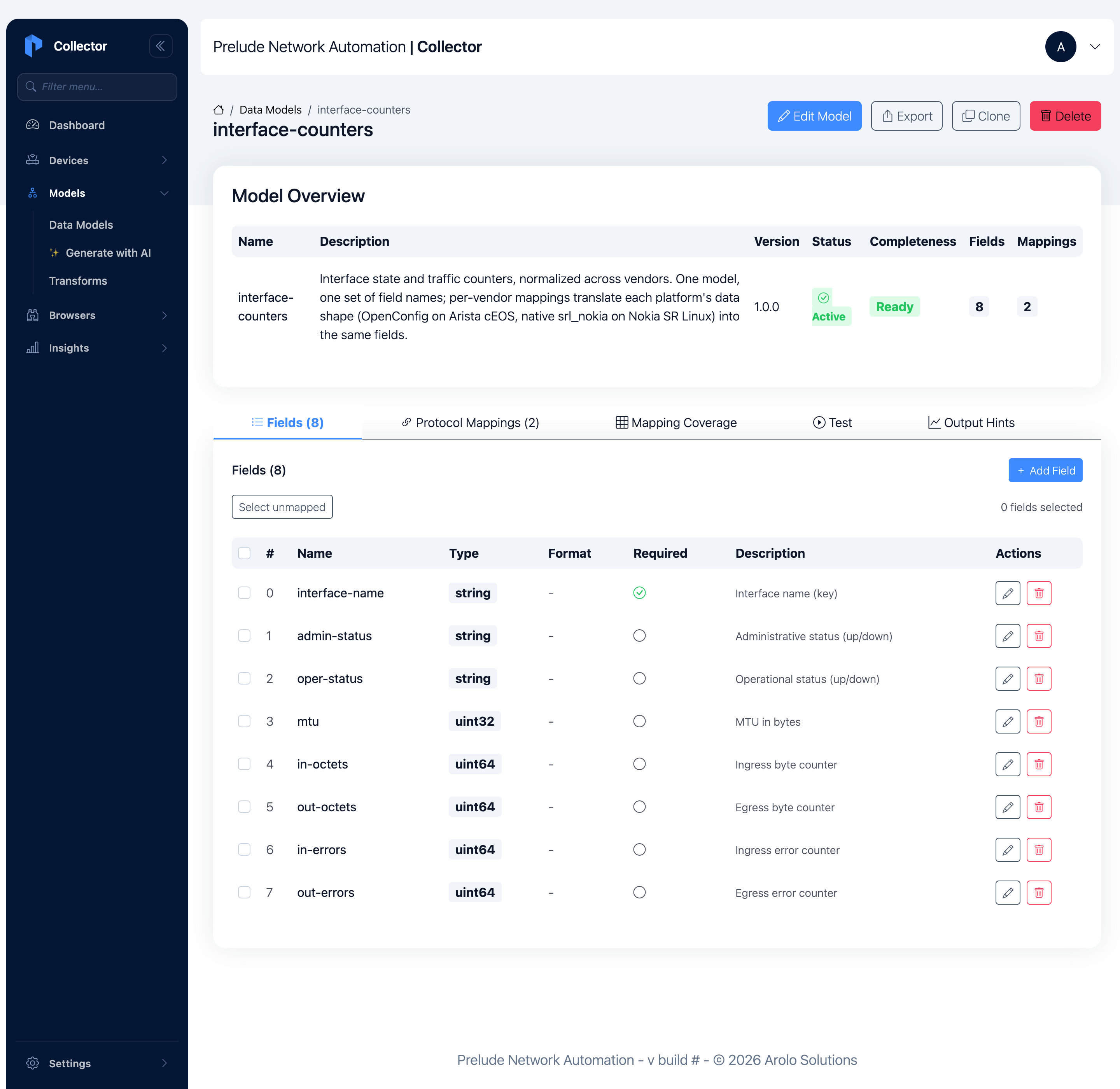Check the interface-name row checkbox

[x=244, y=593]
